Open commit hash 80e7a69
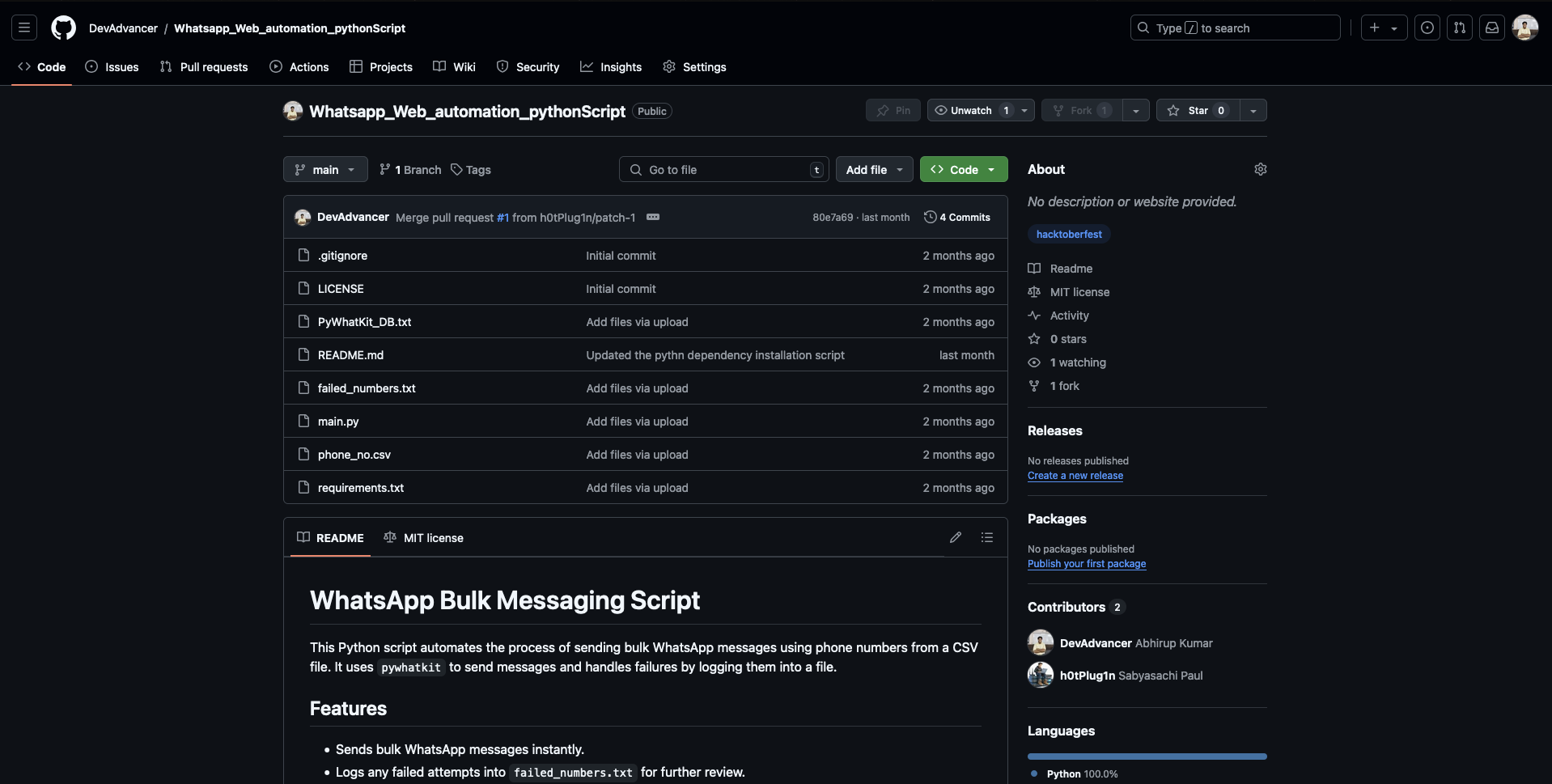This screenshot has height=784, width=1552. [833, 217]
